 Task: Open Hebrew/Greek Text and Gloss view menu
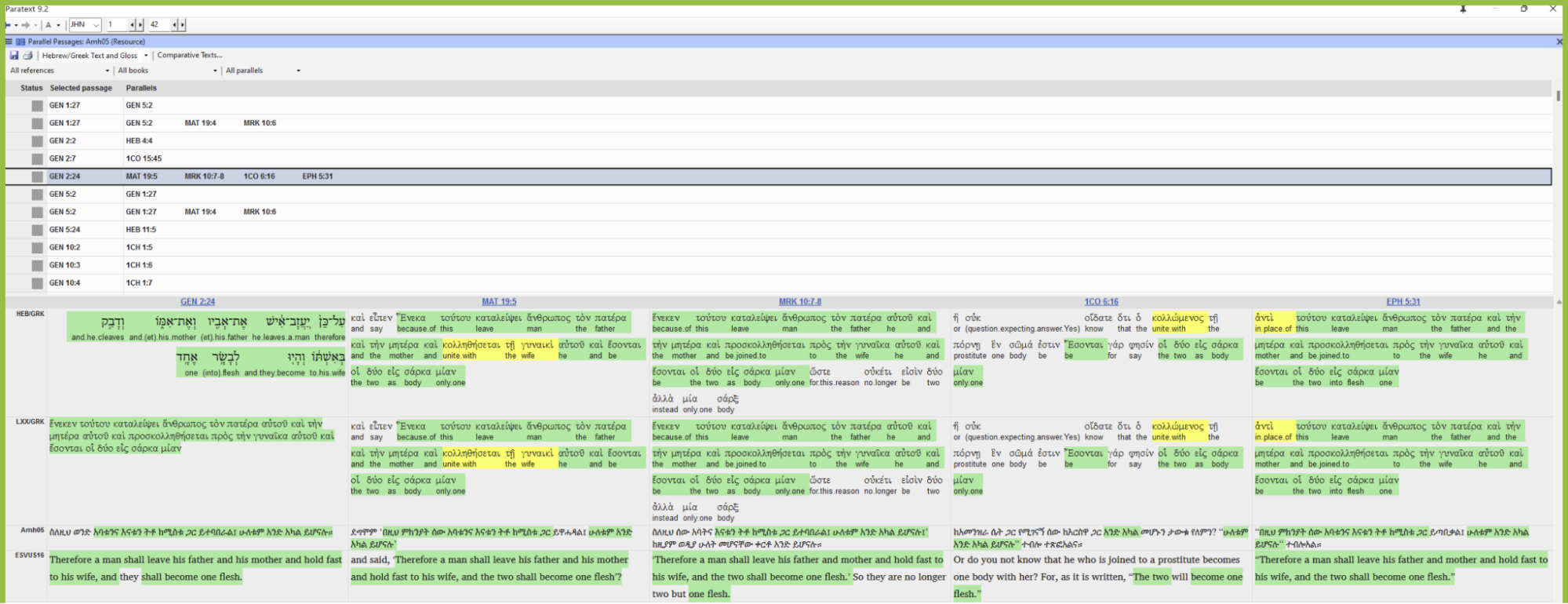point(95,55)
